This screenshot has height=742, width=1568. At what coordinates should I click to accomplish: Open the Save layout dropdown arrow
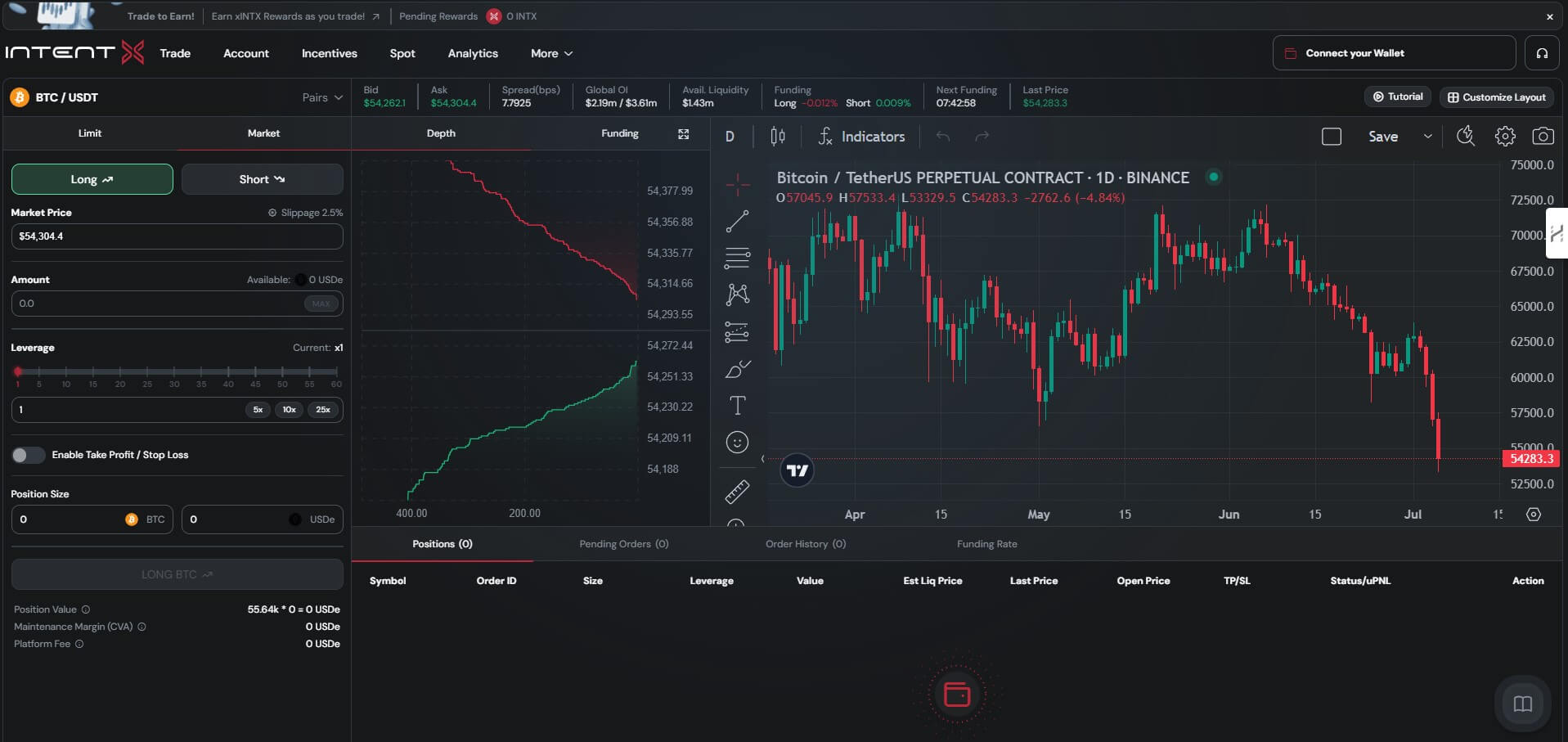coord(1427,137)
